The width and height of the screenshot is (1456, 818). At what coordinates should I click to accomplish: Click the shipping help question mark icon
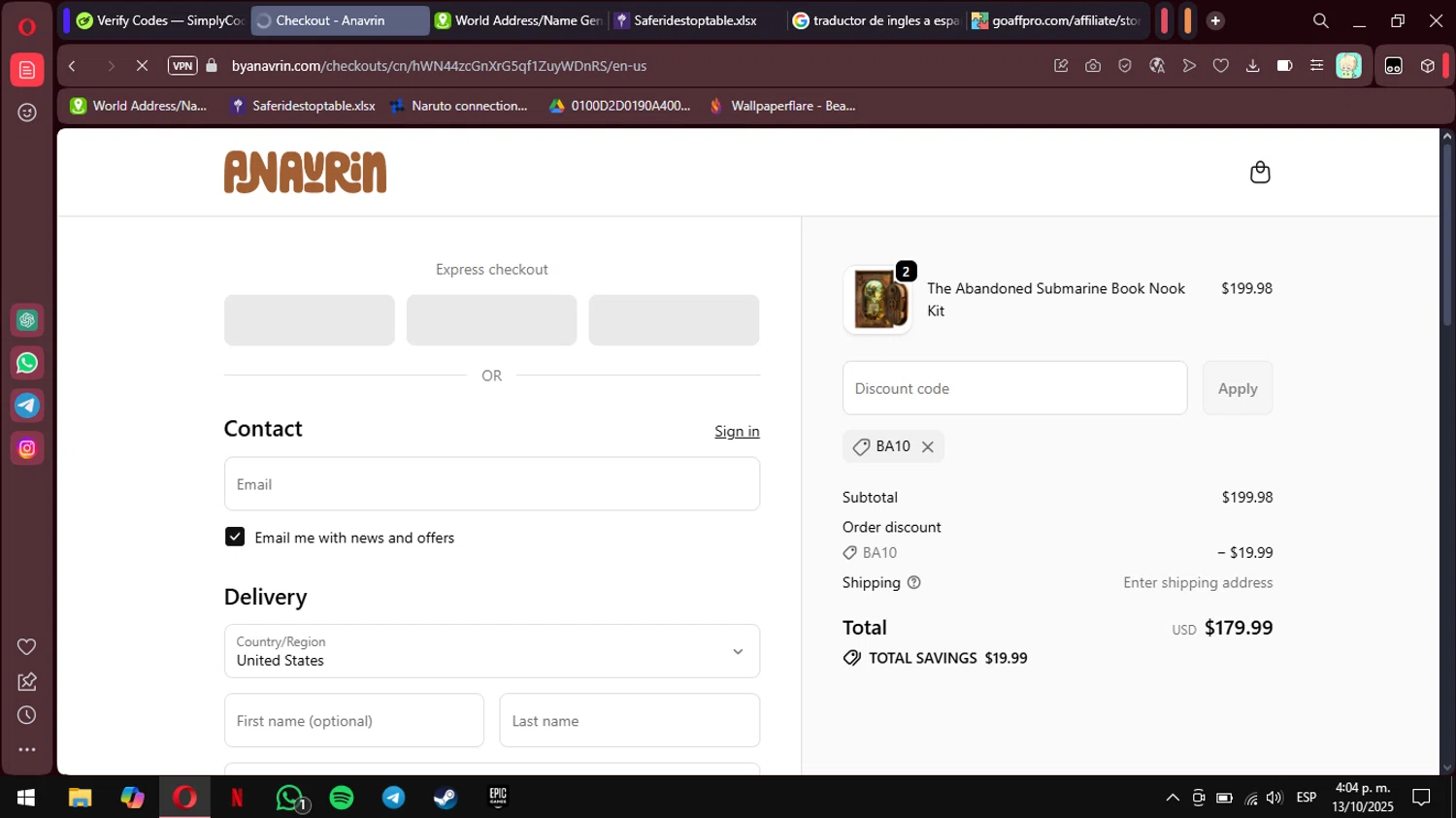coord(913,582)
